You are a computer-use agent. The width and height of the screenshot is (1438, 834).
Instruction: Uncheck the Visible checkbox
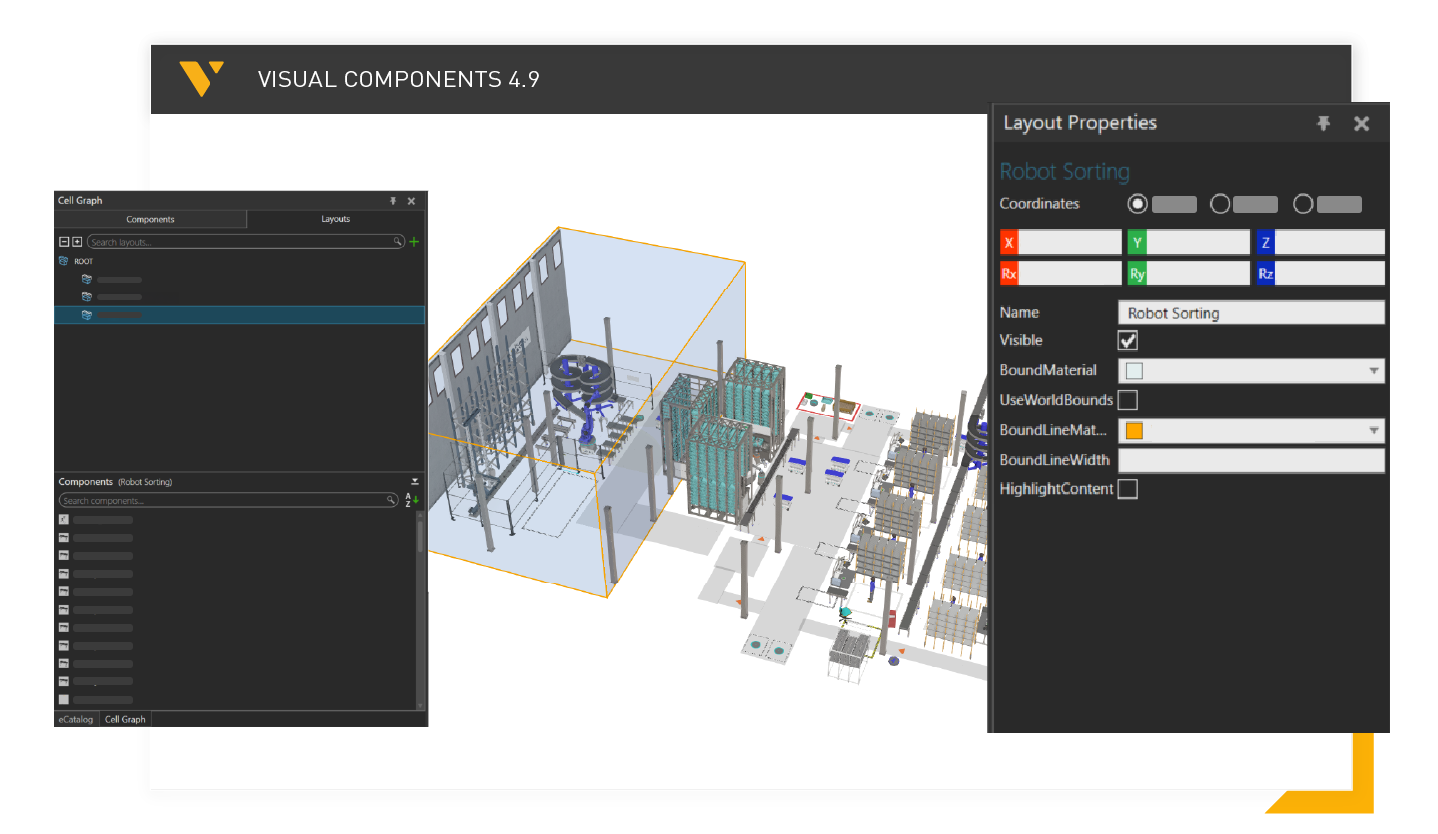tap(1128, 341)
